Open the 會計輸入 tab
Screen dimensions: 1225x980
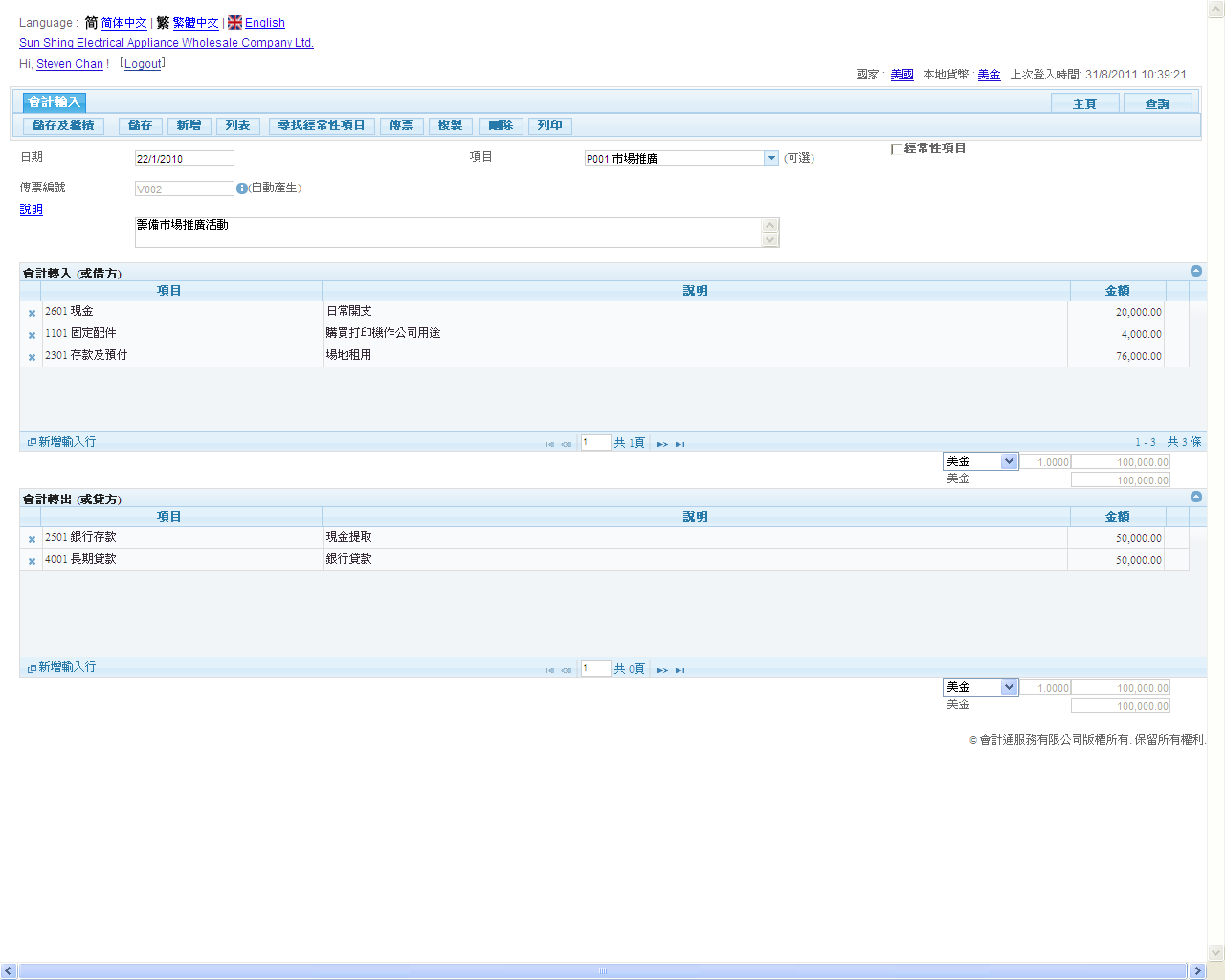[x=55, y=102]
